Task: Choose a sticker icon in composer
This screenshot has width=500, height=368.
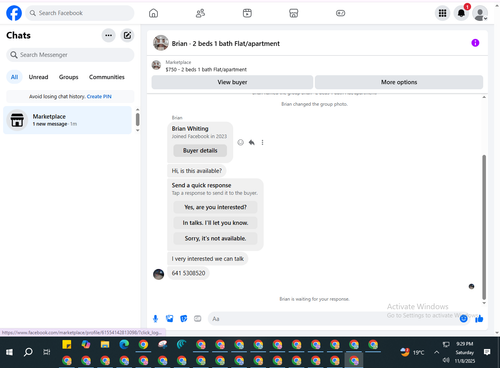Action: pos(184,319)
